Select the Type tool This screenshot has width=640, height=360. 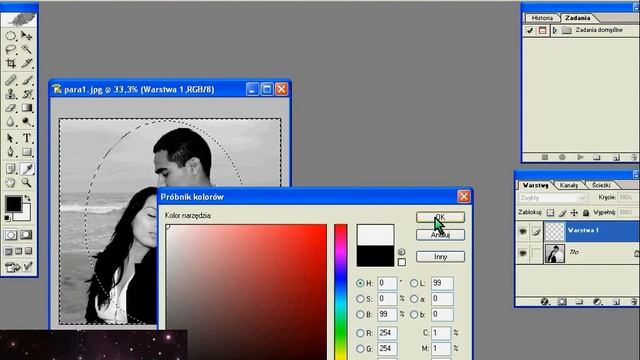click(27, 138)
